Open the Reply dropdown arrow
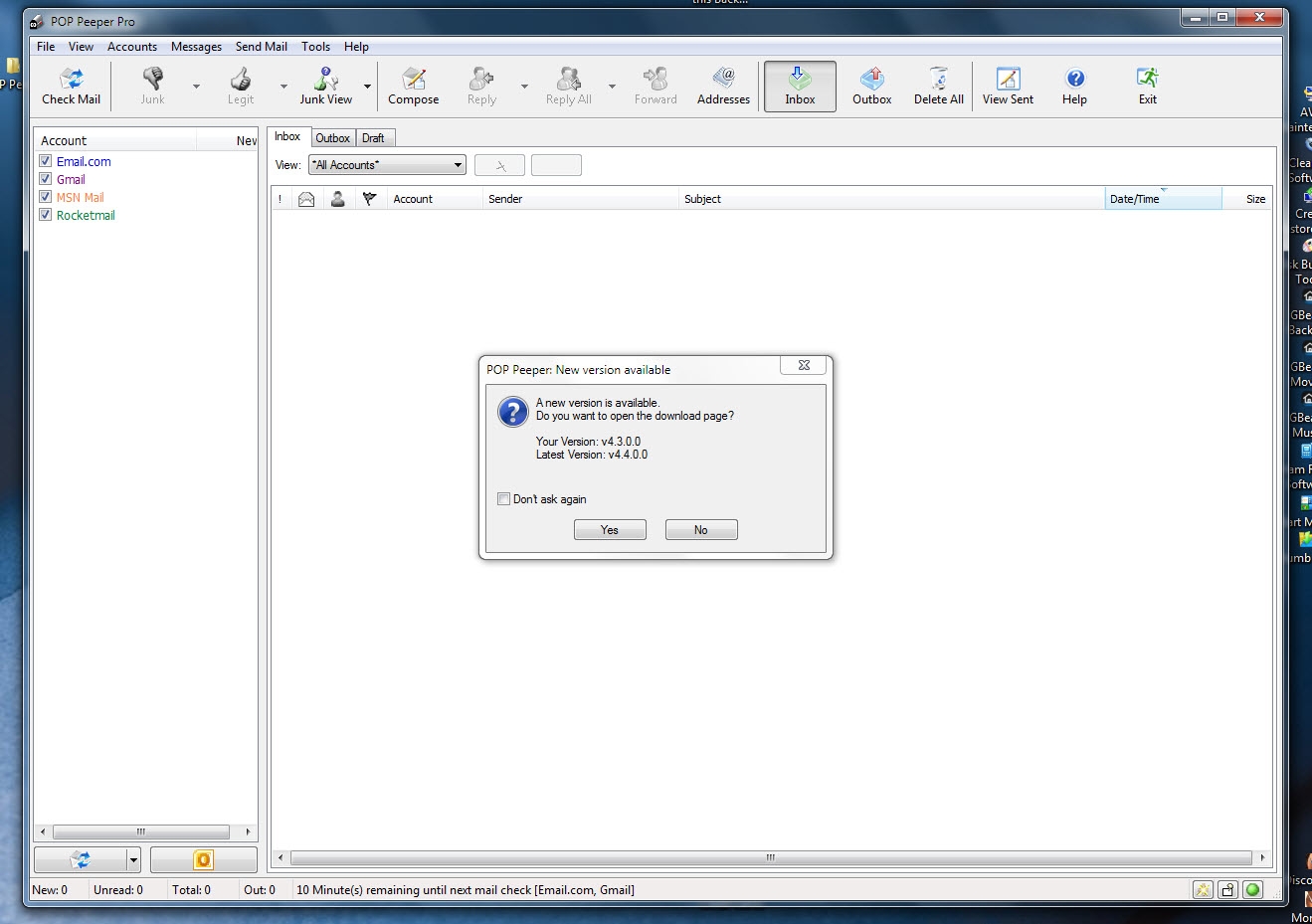Viewport: 1312px width, 924px height. point(524,87)
